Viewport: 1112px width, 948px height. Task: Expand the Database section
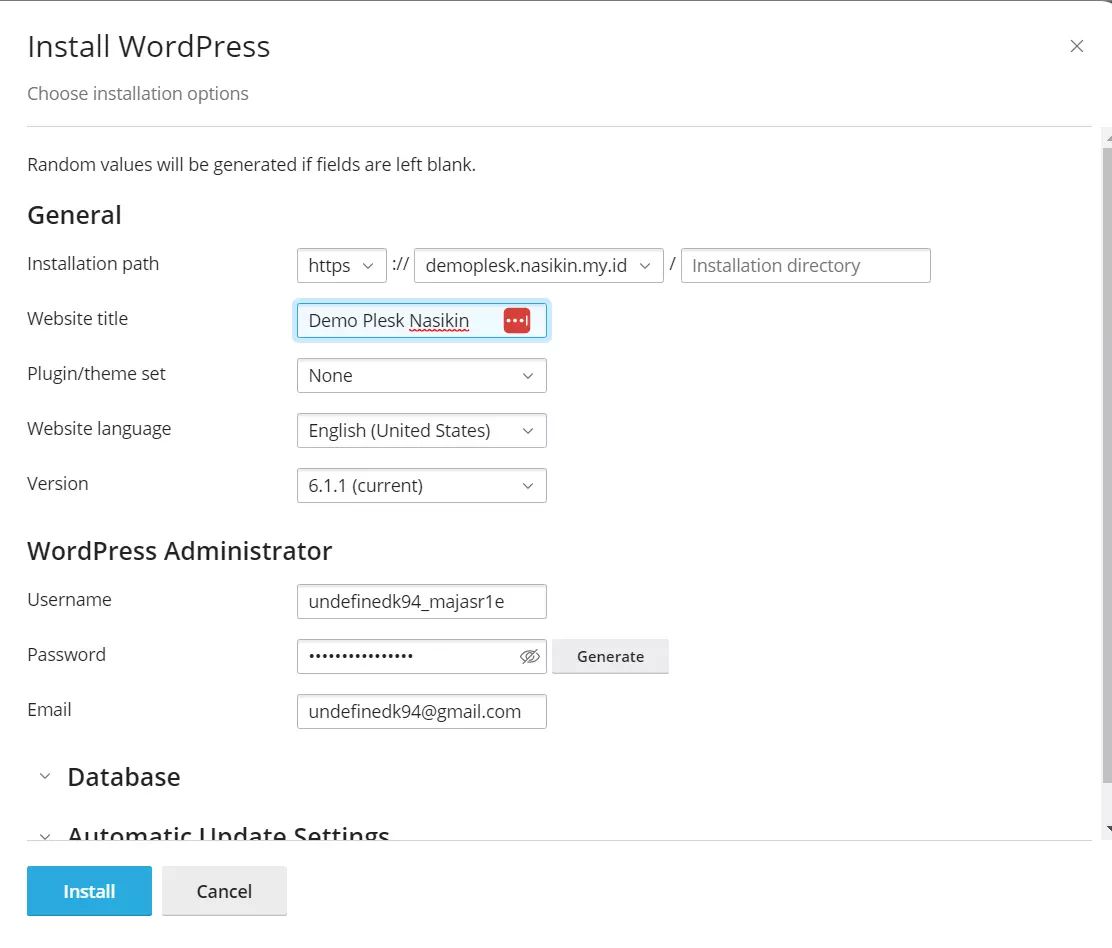110,776
